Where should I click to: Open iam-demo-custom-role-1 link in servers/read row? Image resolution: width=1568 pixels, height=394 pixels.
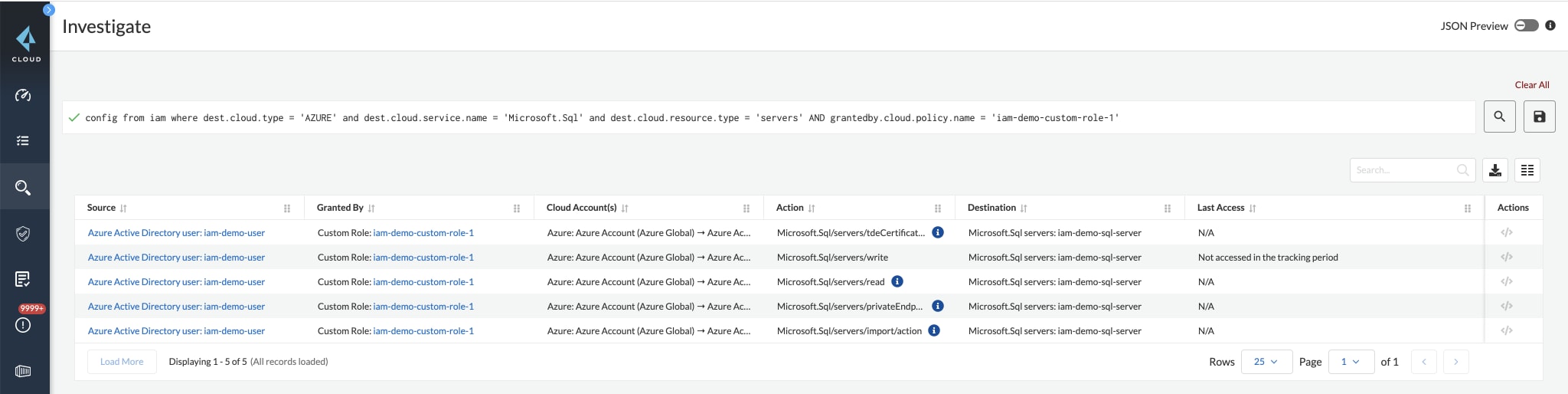(x=423, y=282)
